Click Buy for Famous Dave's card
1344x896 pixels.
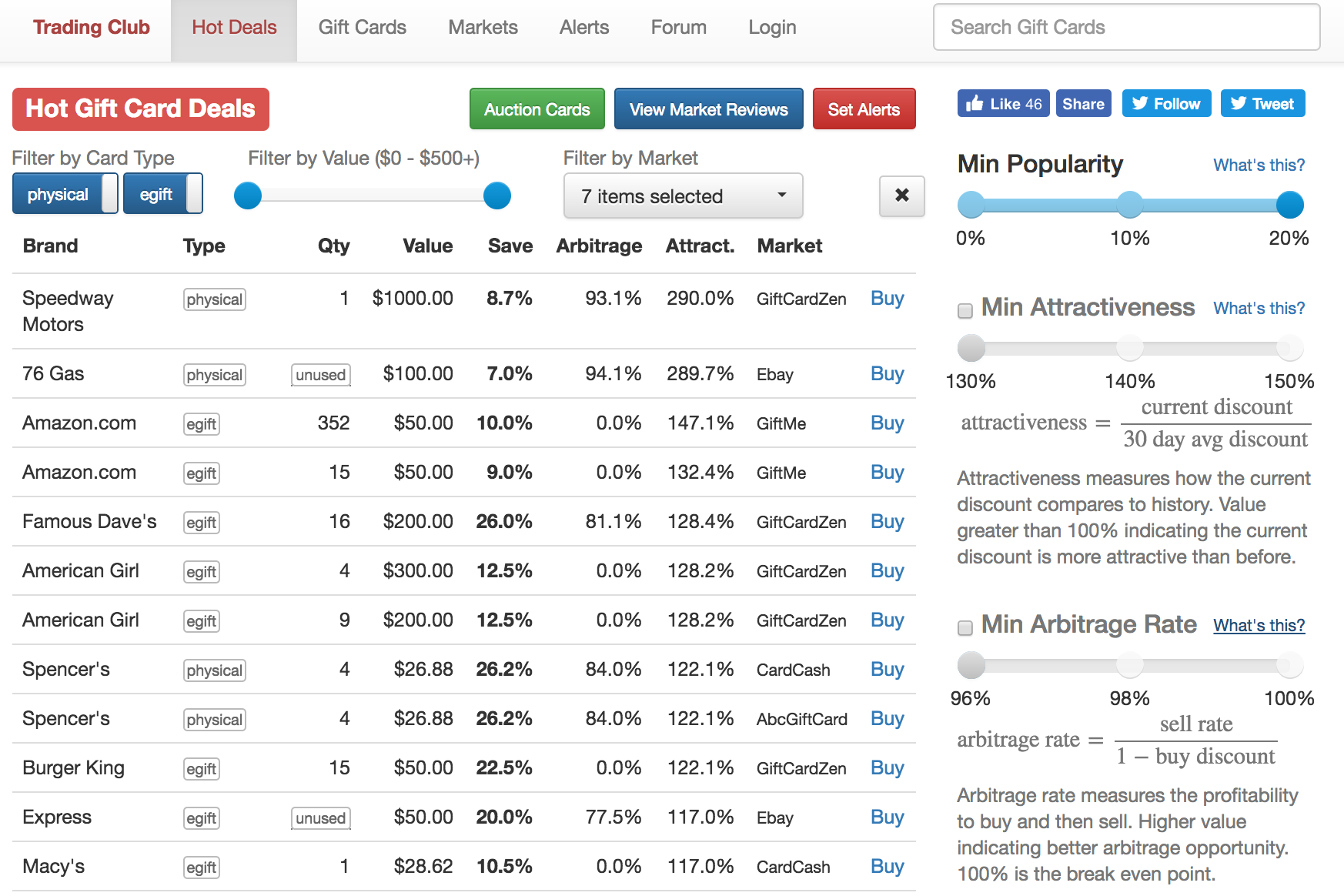coord(887,521)
